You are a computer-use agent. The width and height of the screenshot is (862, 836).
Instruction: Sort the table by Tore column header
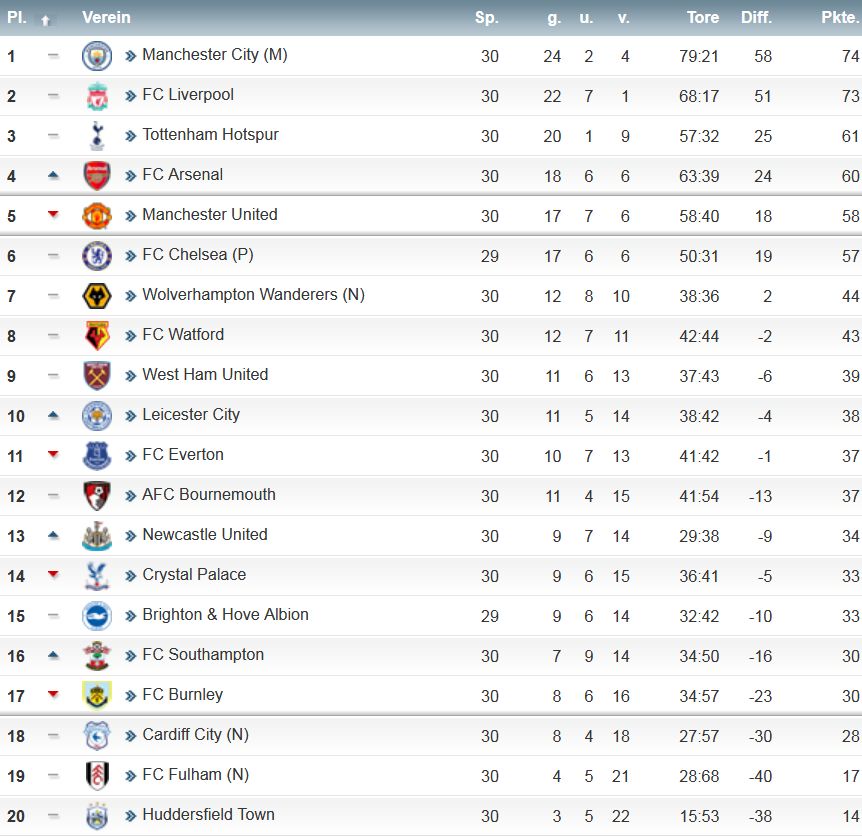coord(703,17)
